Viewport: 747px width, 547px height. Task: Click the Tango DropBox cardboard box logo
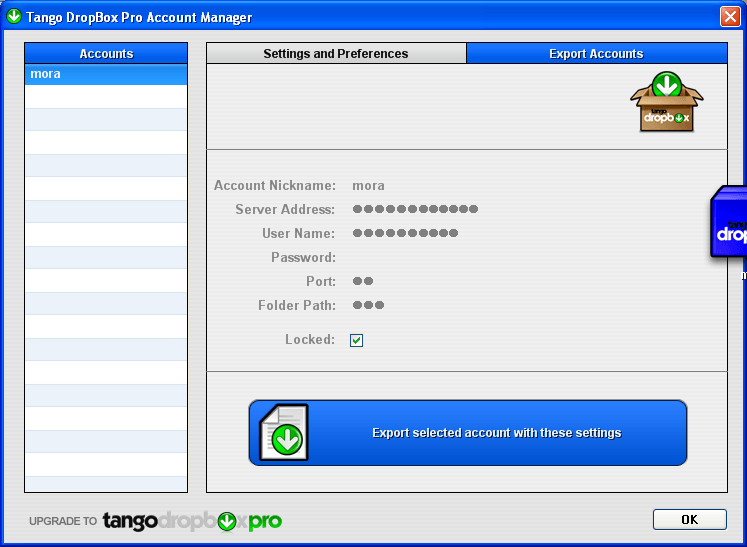pos(666,102)
